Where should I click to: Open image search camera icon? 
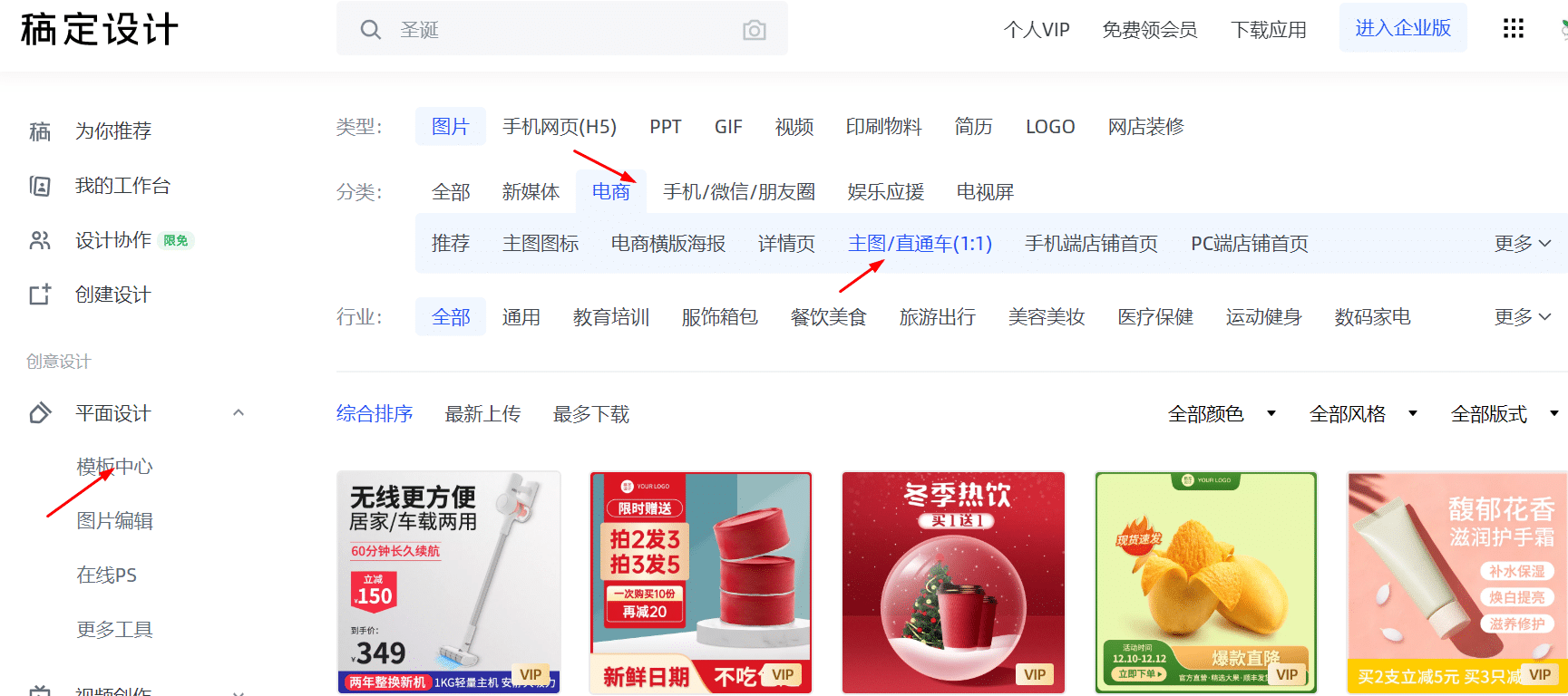(754, 30)
